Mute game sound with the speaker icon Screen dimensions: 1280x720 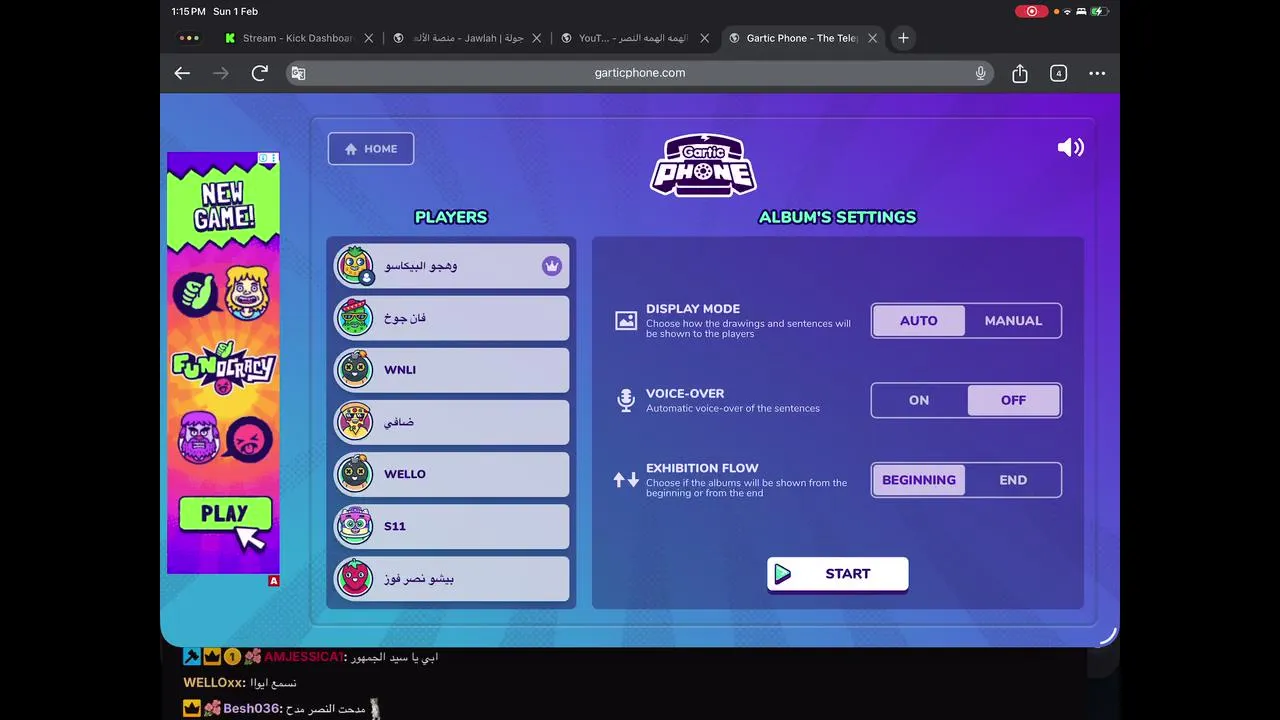click(1070, 148)
